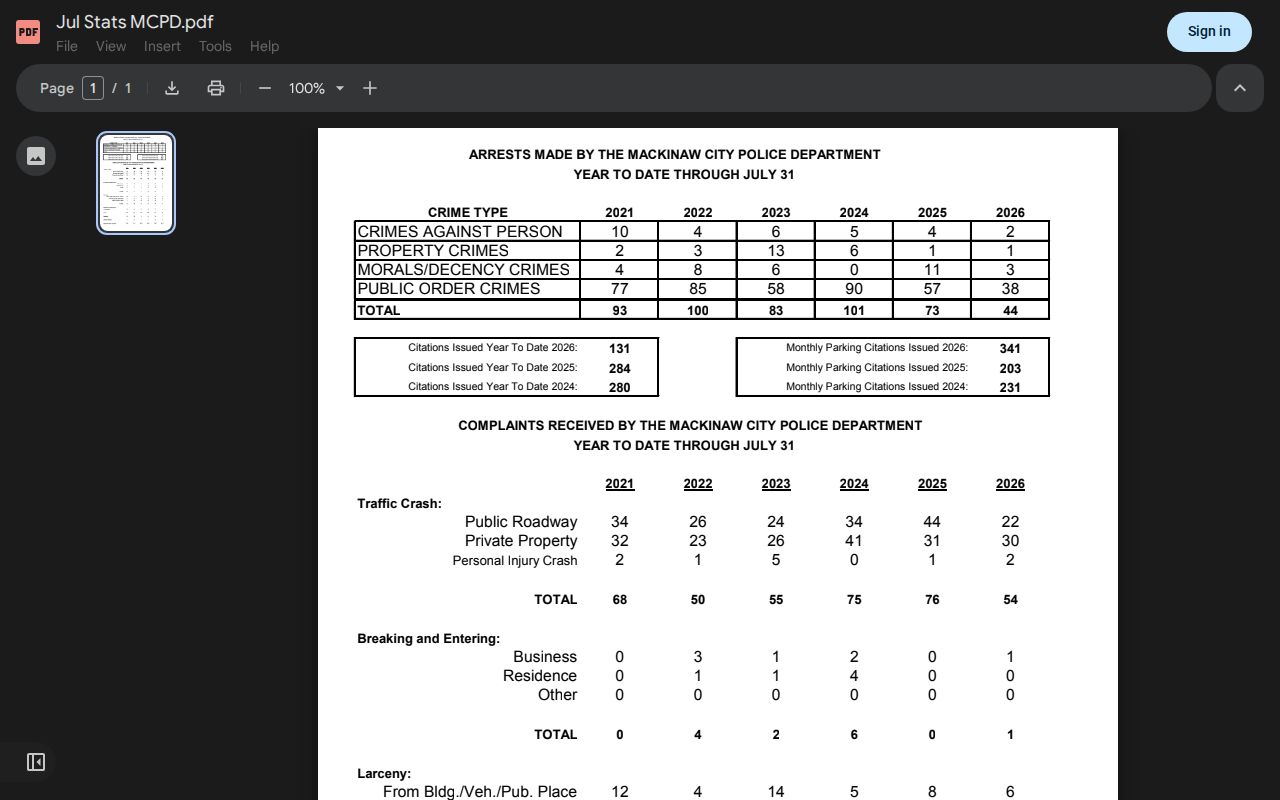Open the File menu
Screen dimensions: 1280x800
(67, 46)
